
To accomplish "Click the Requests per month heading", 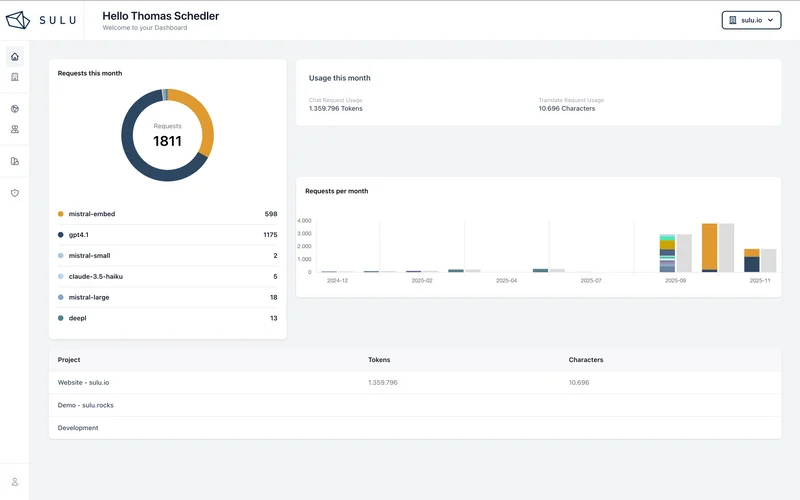I will [337, 191].
